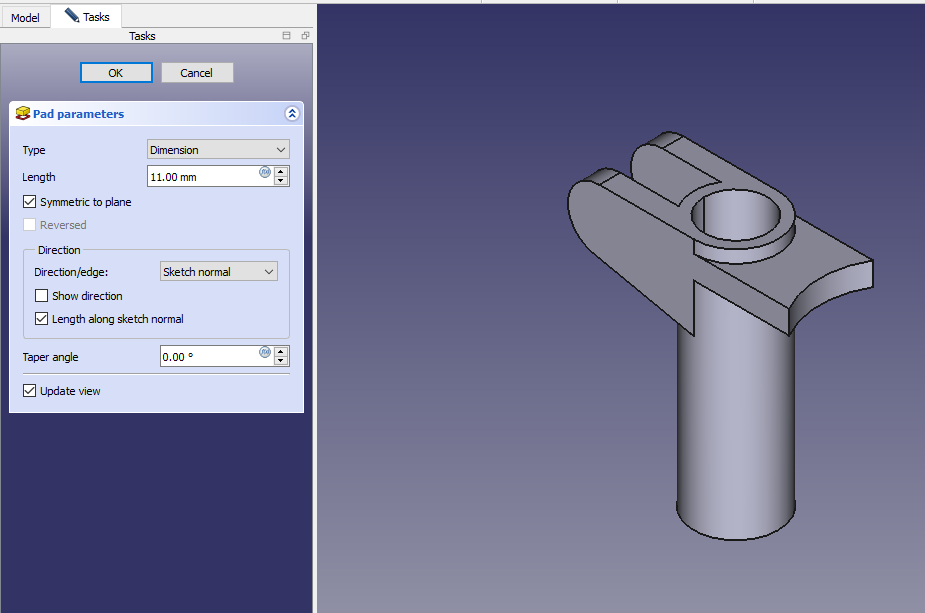Open the expression editor icon in Taper angle field
The width and height of the screenshot is (925, 613).
[265, 352]
